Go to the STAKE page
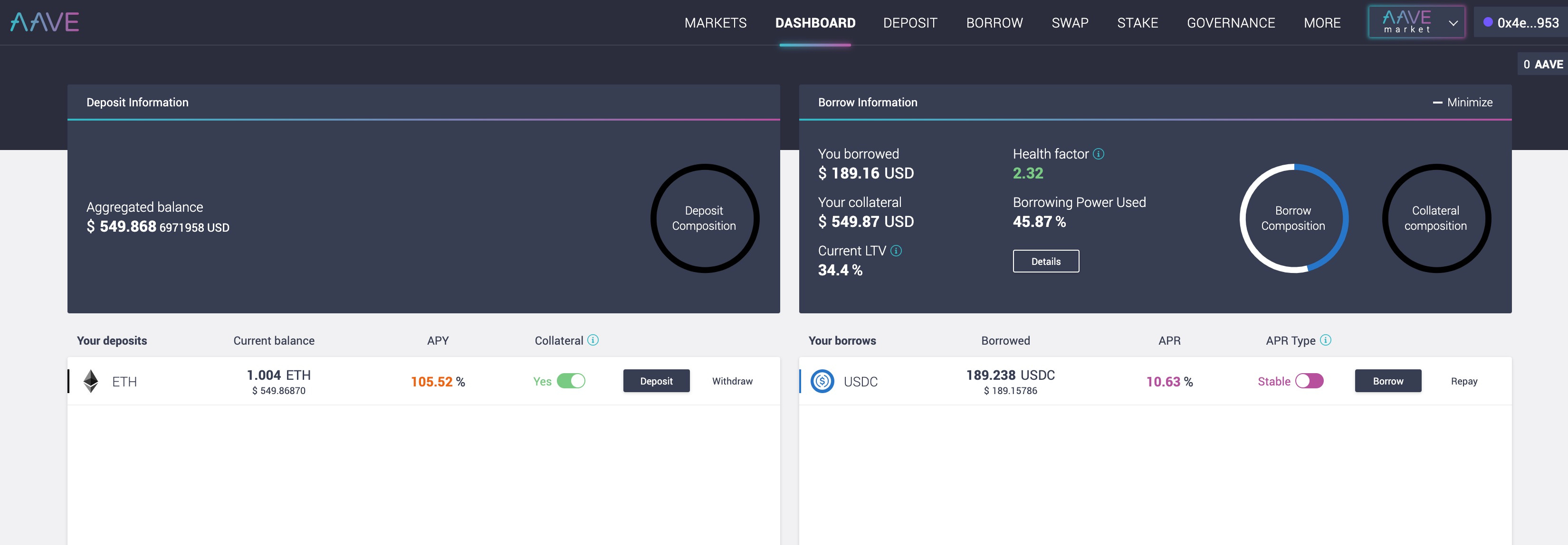 click(x=1137, y=23)
